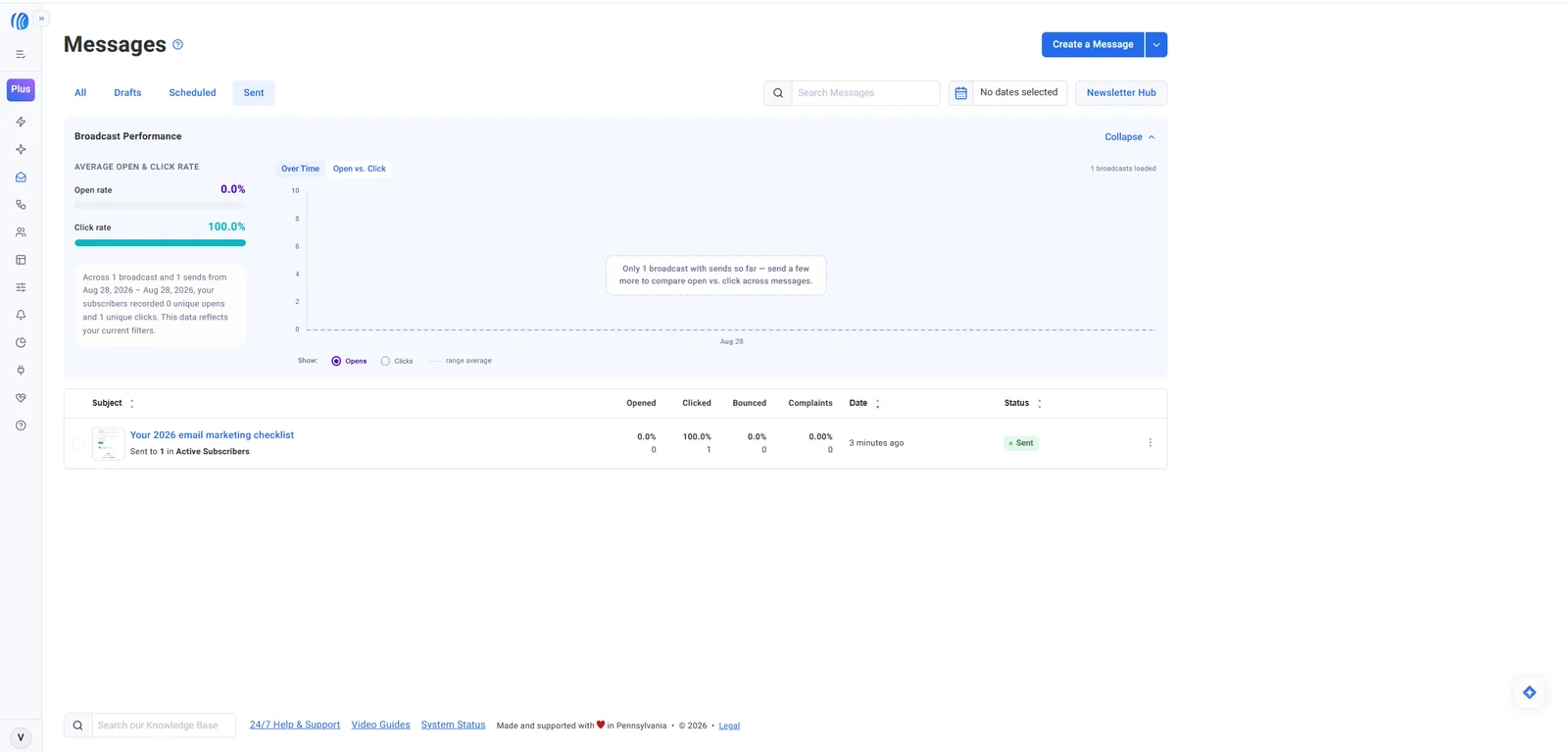The width and height of the screenshot is (1568, 752).
Task: Sort messages by the Subject column
Action: [113, 403]
